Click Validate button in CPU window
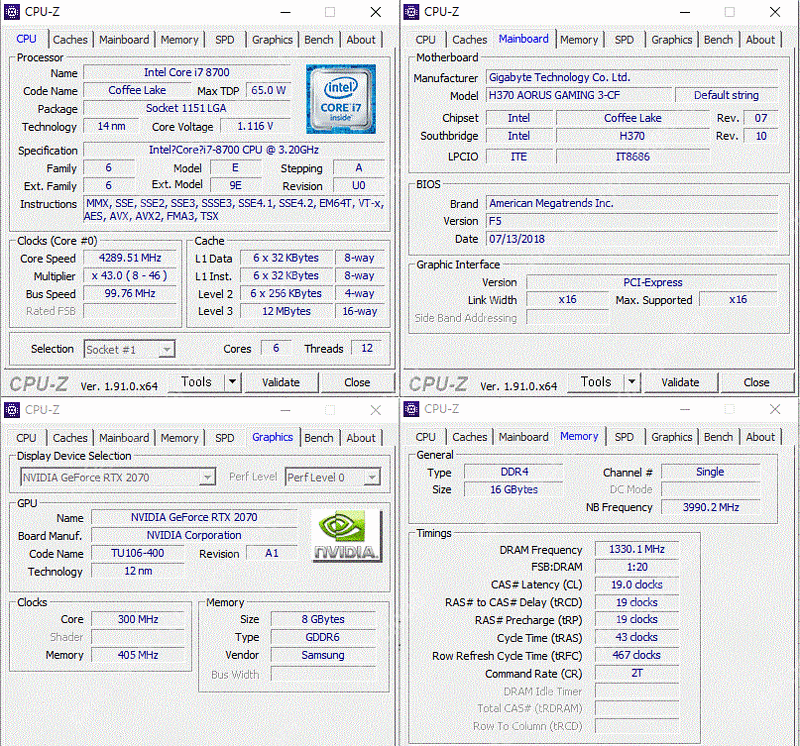Screen dimensions: 800x746 [x=281, y=382]
